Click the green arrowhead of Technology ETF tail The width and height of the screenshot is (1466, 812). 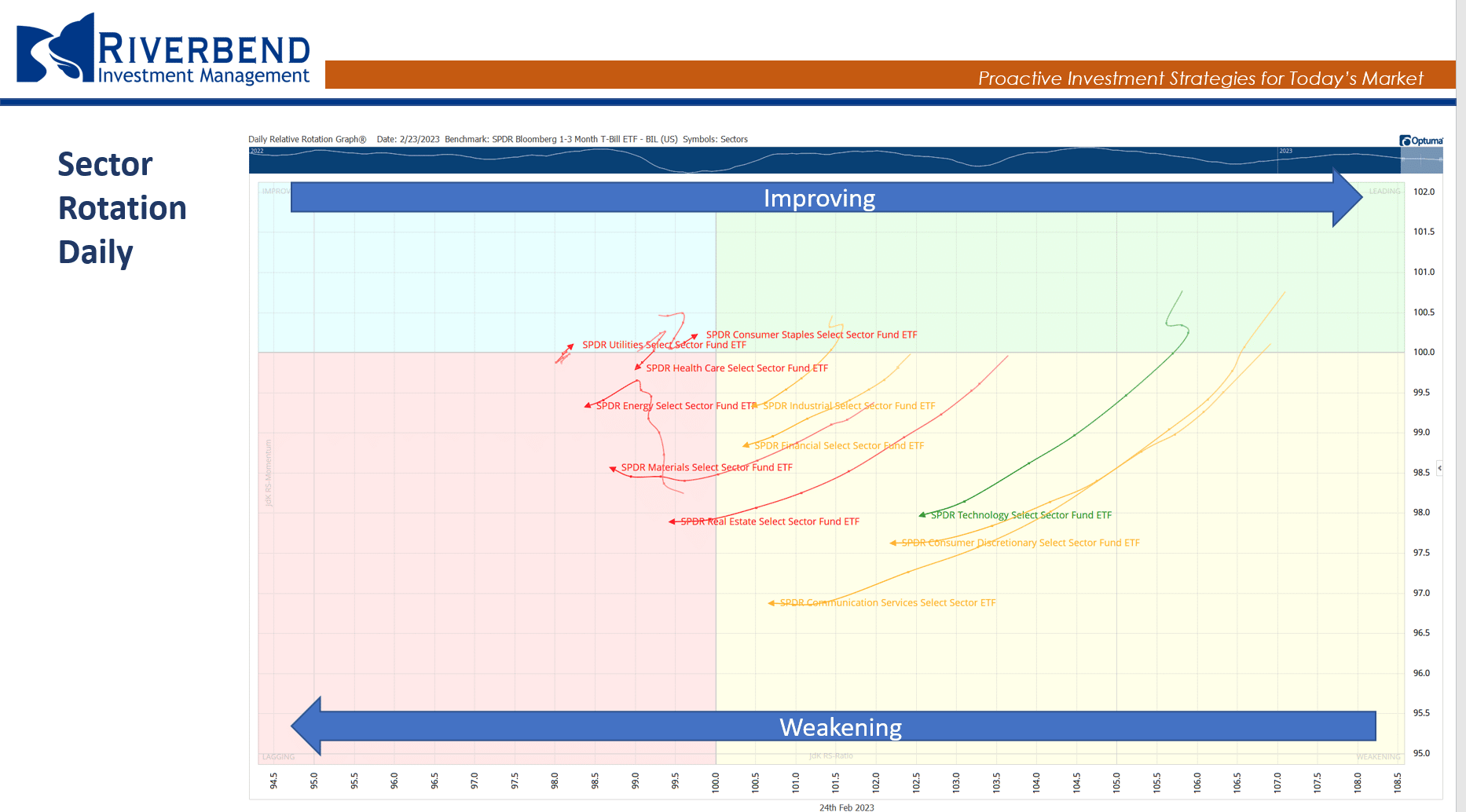click(923, 515)
